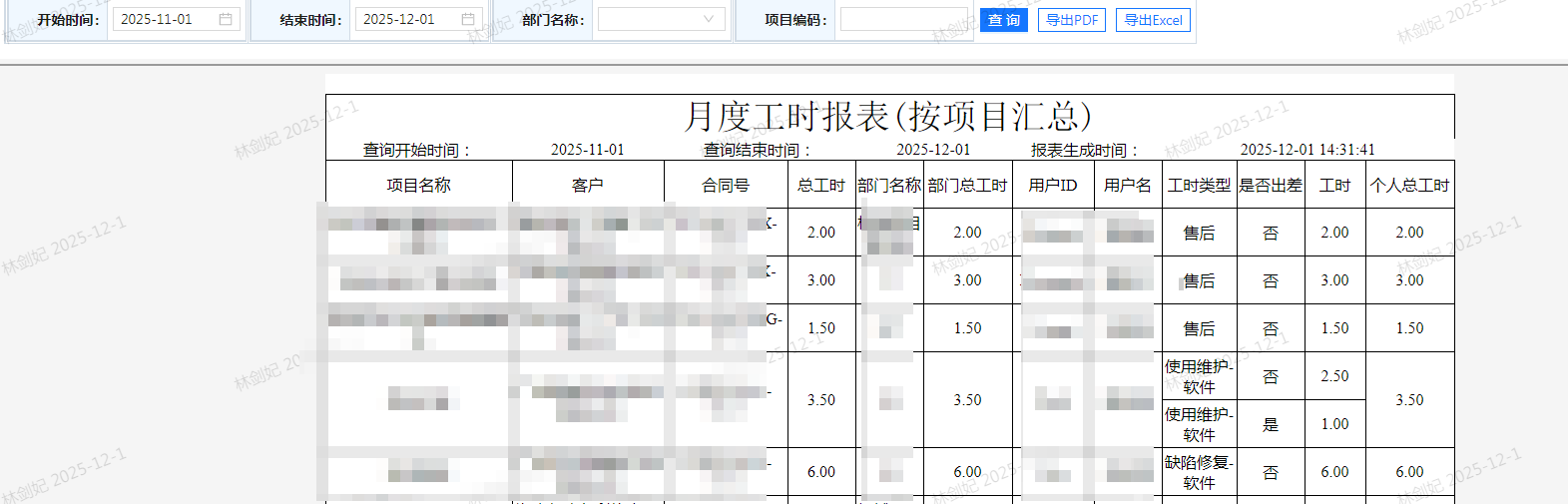Image resolution: width=1568 pixels, height=504 pixels.
Task: Open calendar icon in start time field
Action: (226, 19)
